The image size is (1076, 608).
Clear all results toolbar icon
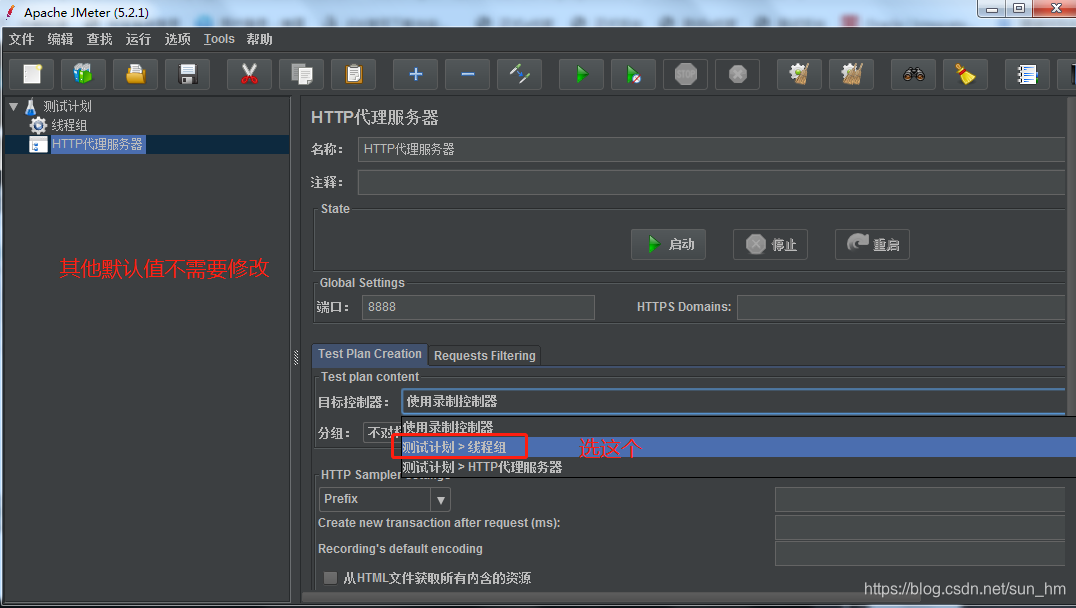(x=852, y=74)
